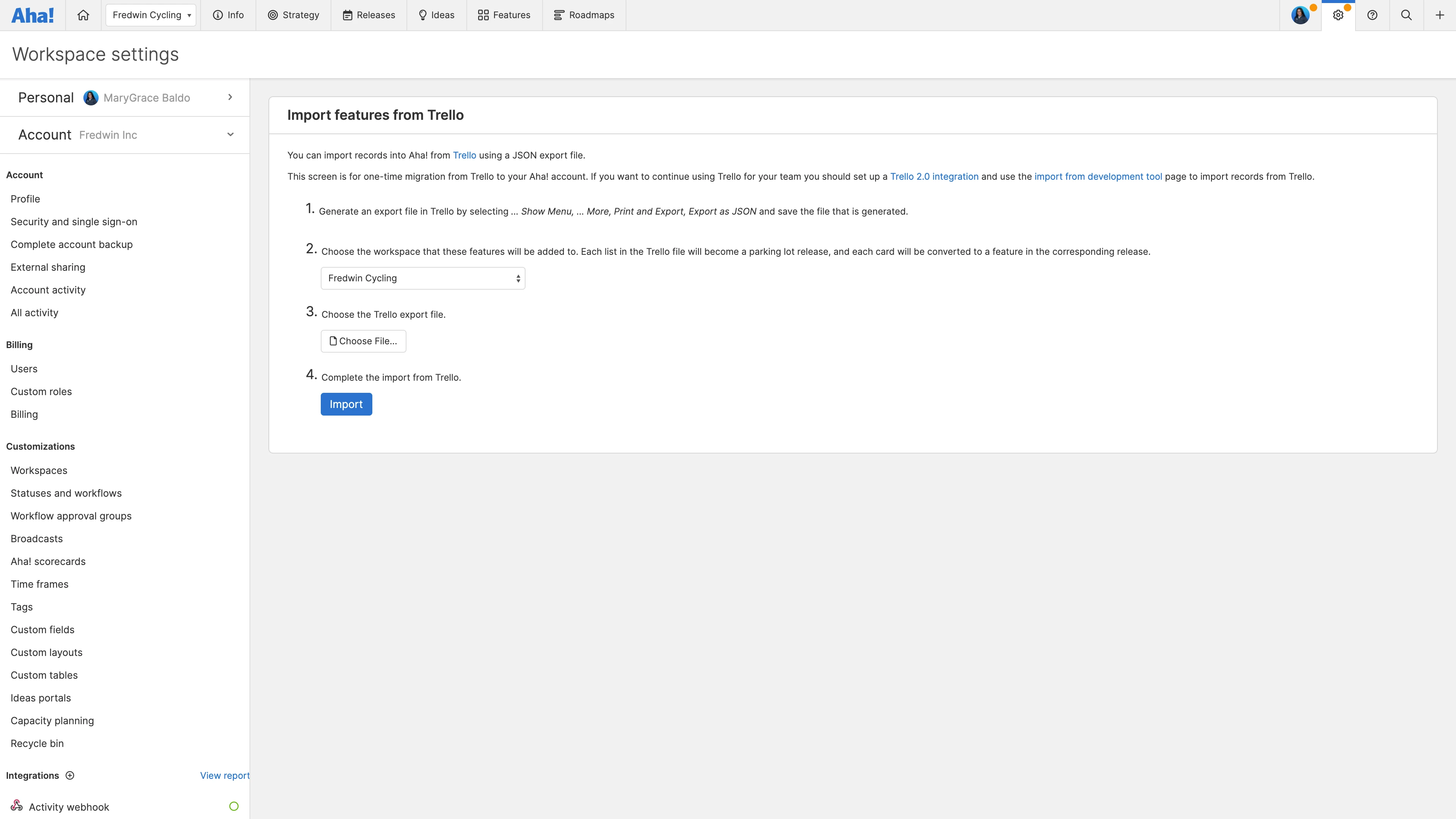Open the Ideas lightbulb icon
Screen dimensions: 1456x819
423,15
